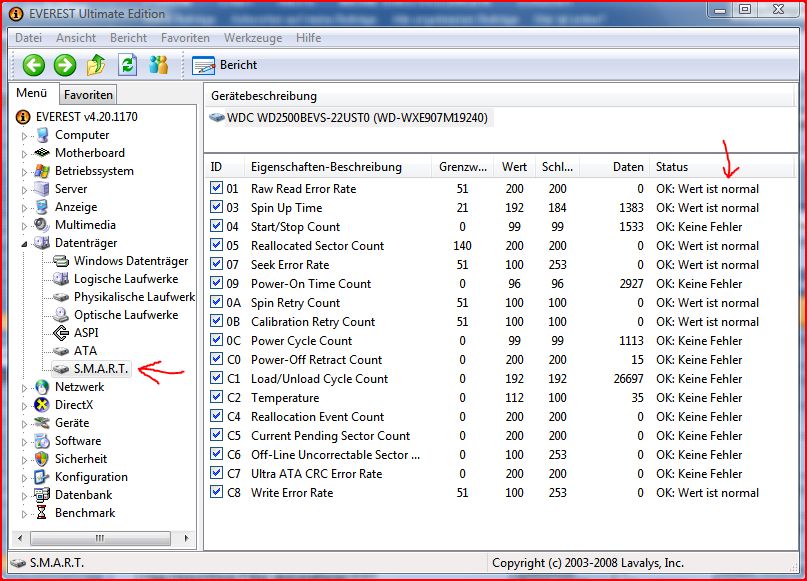Expand the Betriebssystem tree node

[24, 172]
